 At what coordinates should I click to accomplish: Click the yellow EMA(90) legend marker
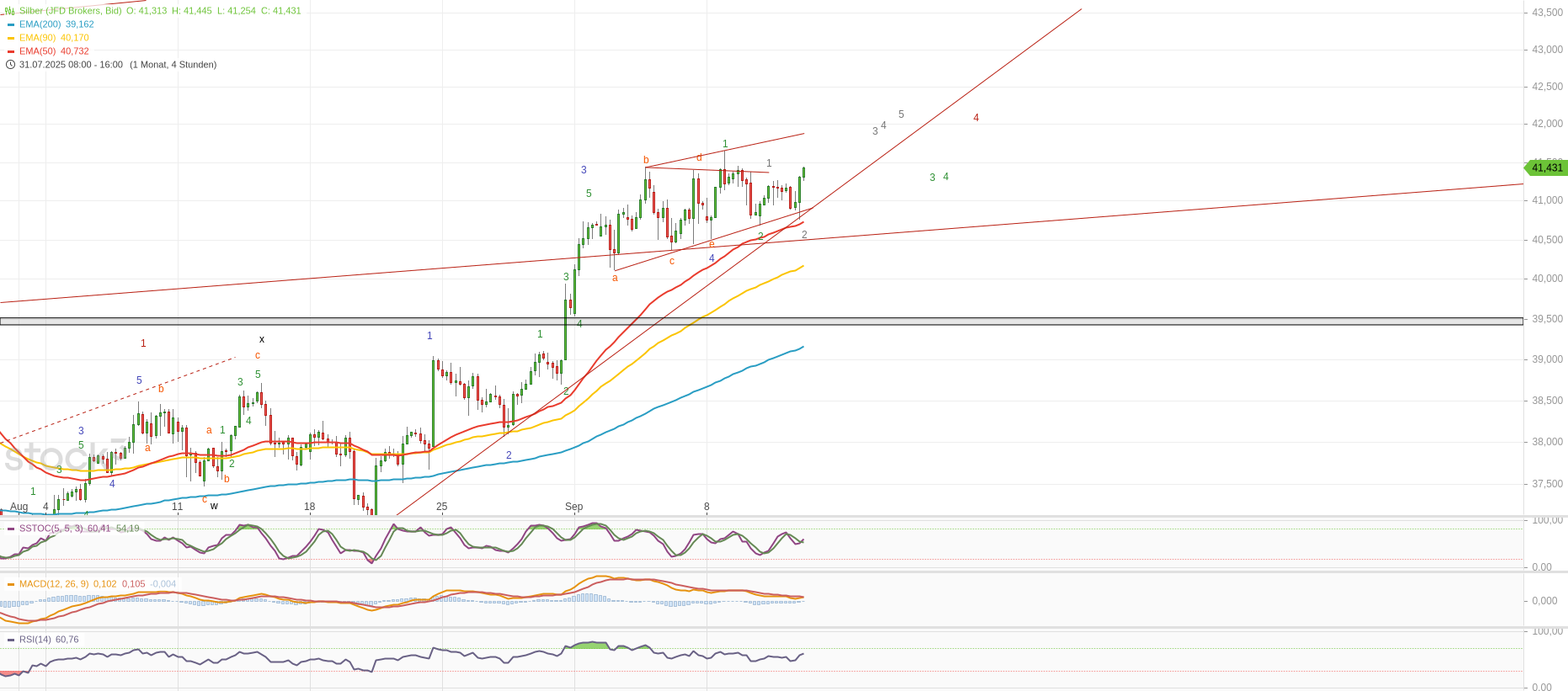(11, 38)
